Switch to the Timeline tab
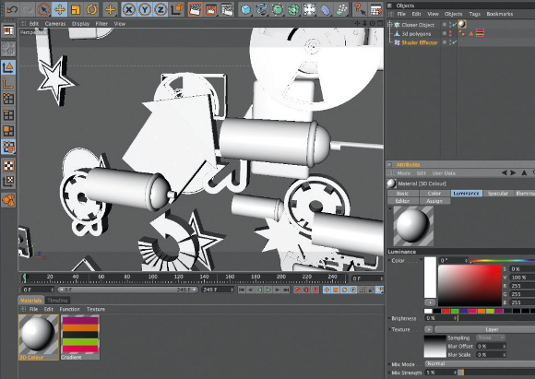535x379 pixels. (57, 301)
